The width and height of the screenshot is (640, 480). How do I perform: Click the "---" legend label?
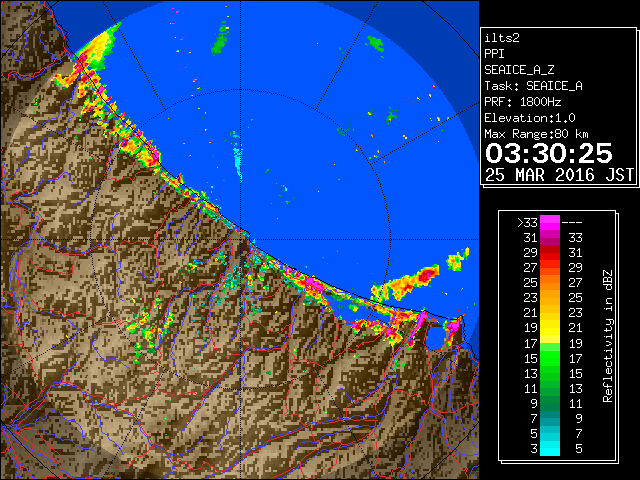(572, 222)
